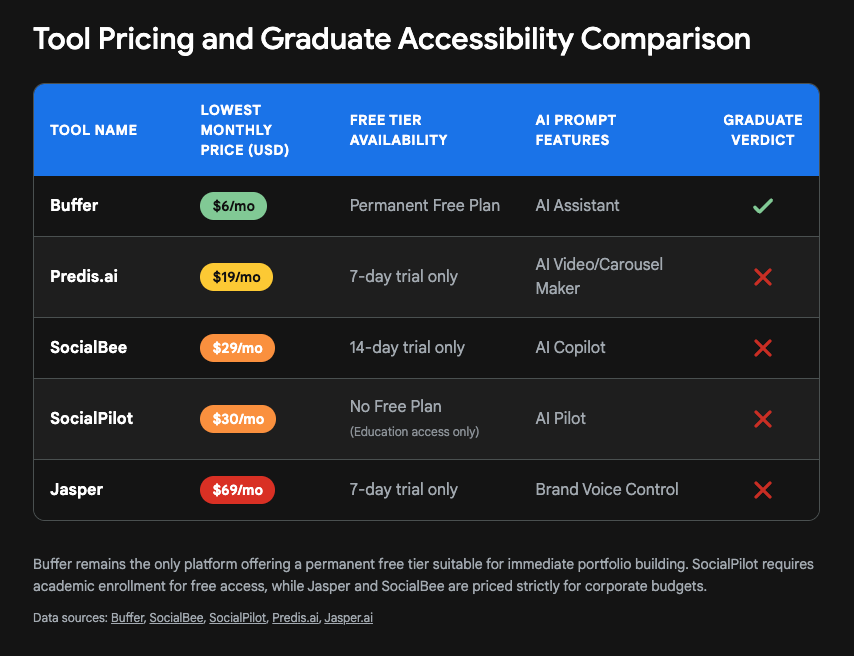Click the green checkmark for Buffer
This screenshot has height=656, width=854.
(x=763, y=206)
